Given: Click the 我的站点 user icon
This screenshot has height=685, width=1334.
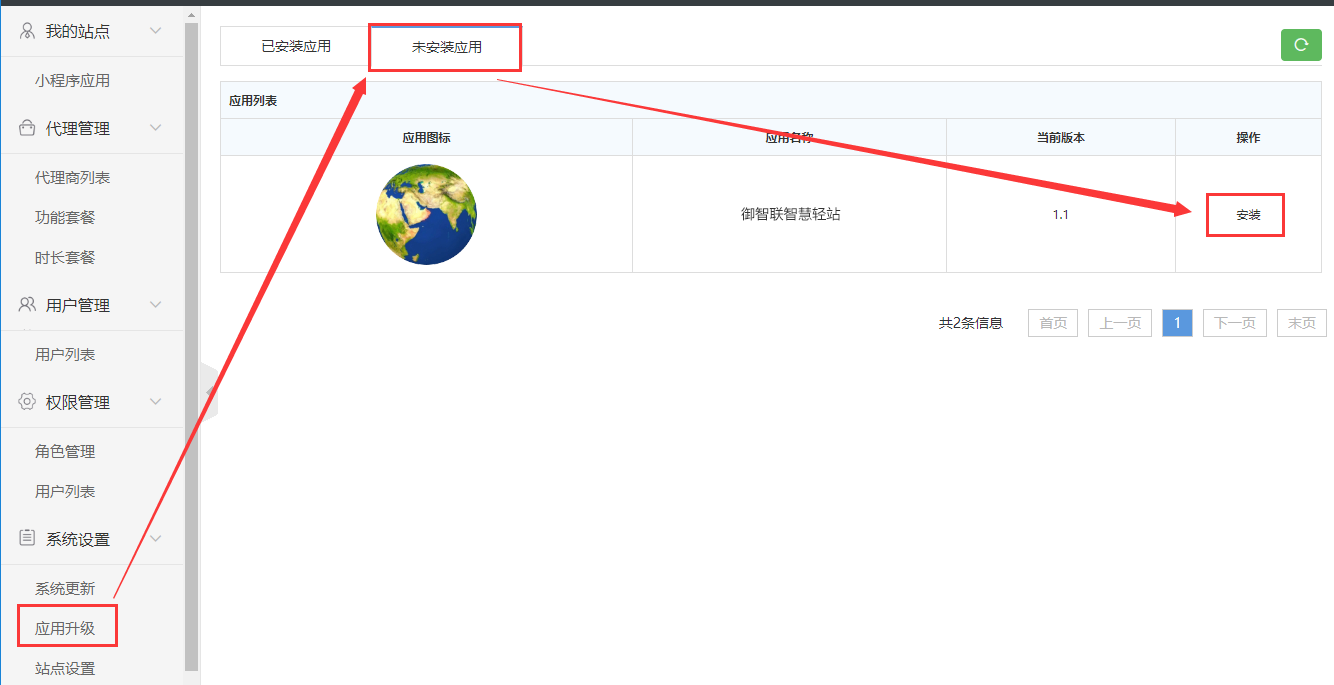Looking at the screenshot, I should (27, 31).
